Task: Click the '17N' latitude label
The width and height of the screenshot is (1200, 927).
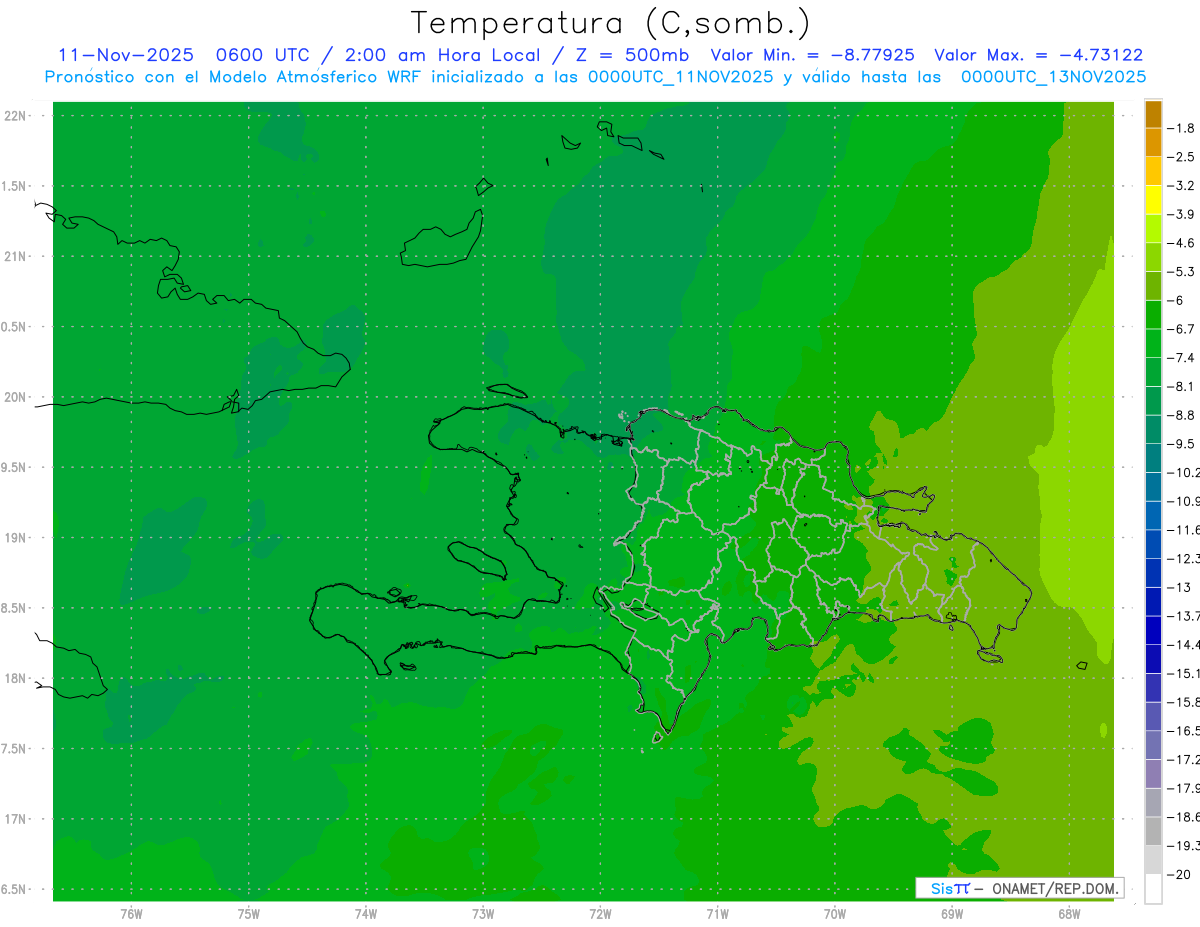Action: point(15,820)
